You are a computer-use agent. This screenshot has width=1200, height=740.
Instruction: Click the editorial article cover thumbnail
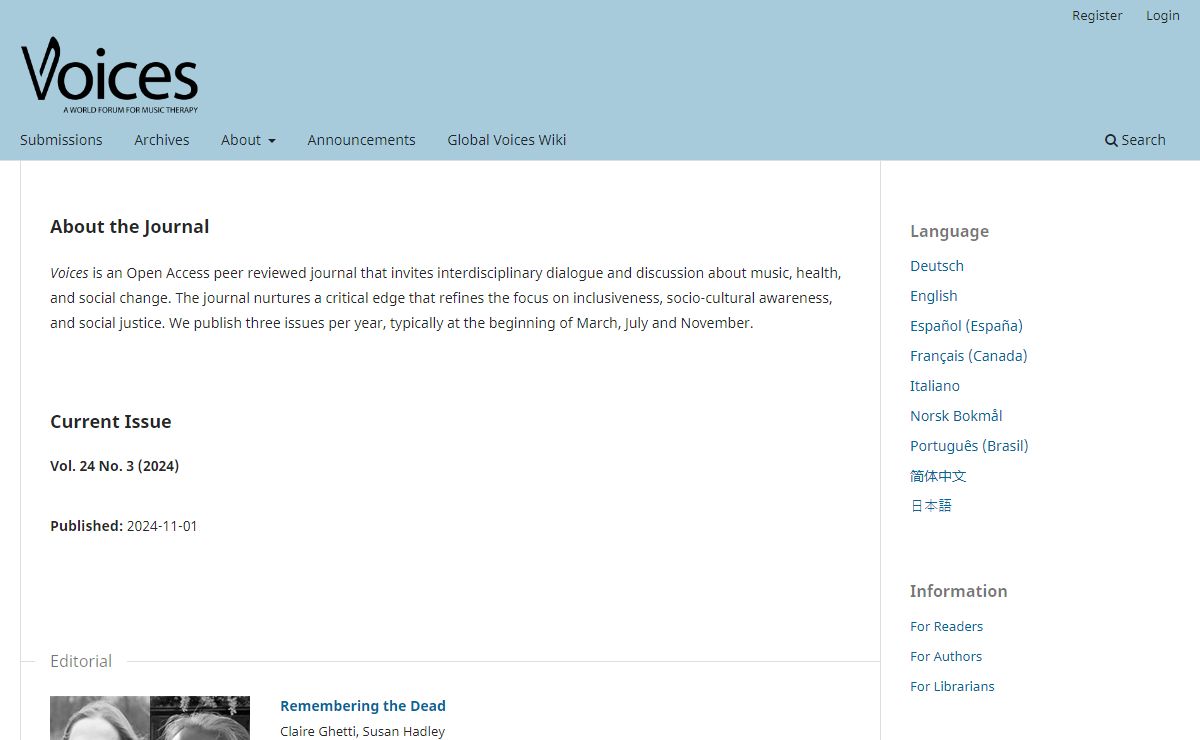(x=150, y=718)
